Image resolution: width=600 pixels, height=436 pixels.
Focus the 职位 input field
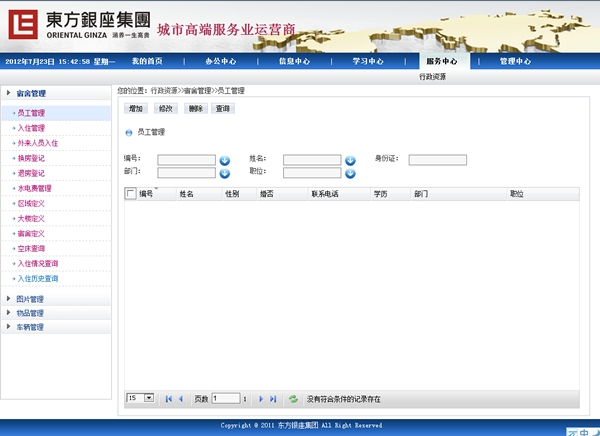click(312, 173)
